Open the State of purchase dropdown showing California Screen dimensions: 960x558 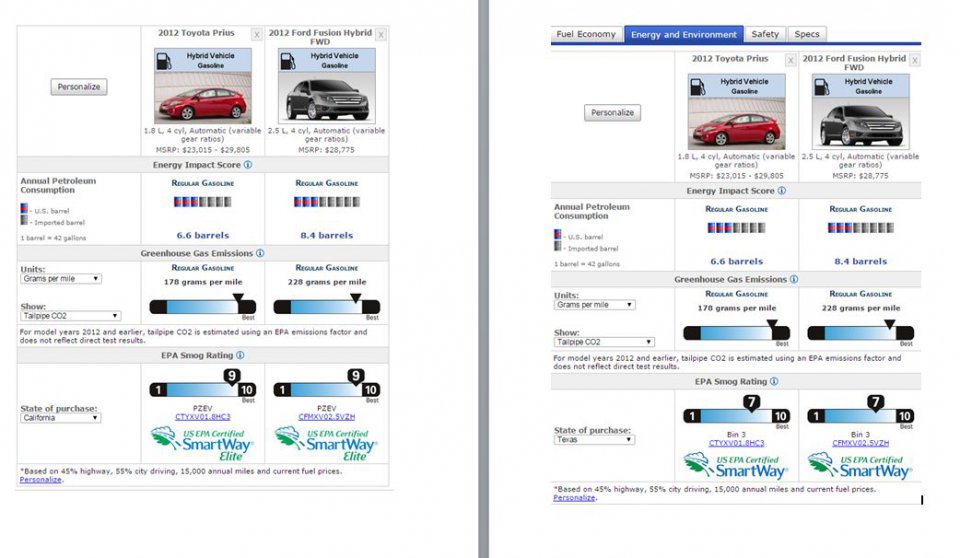[x=60, y=418]
